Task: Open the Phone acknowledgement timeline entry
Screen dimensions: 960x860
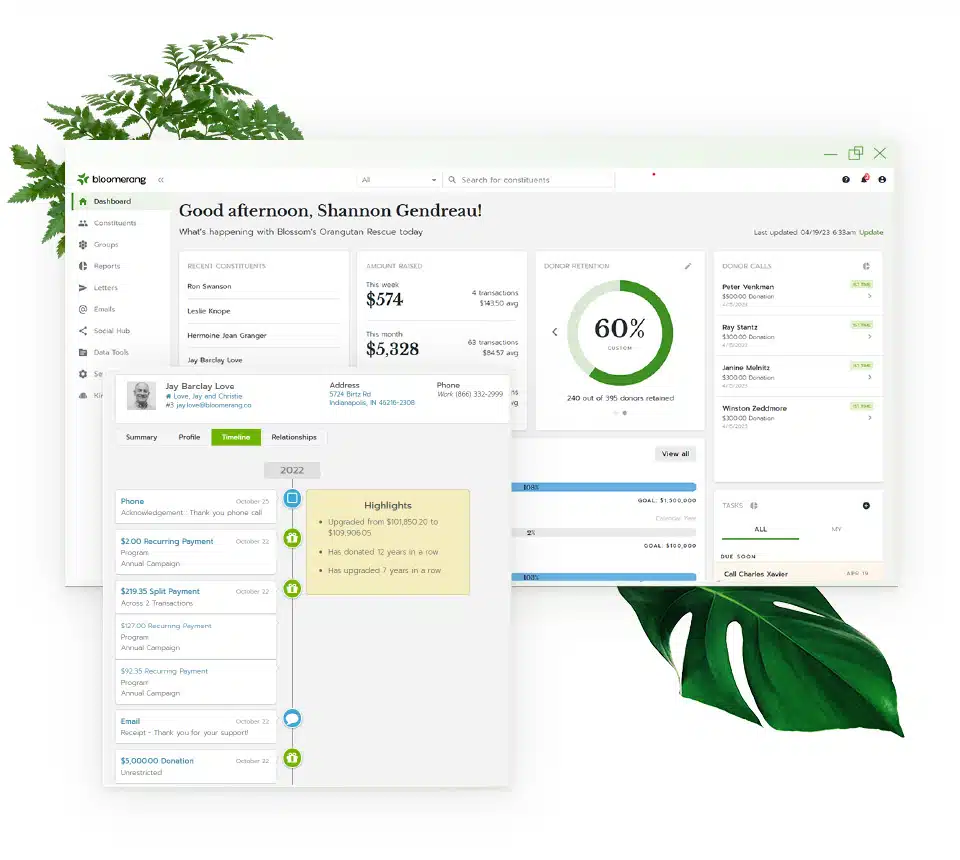Action: point(195,507)
